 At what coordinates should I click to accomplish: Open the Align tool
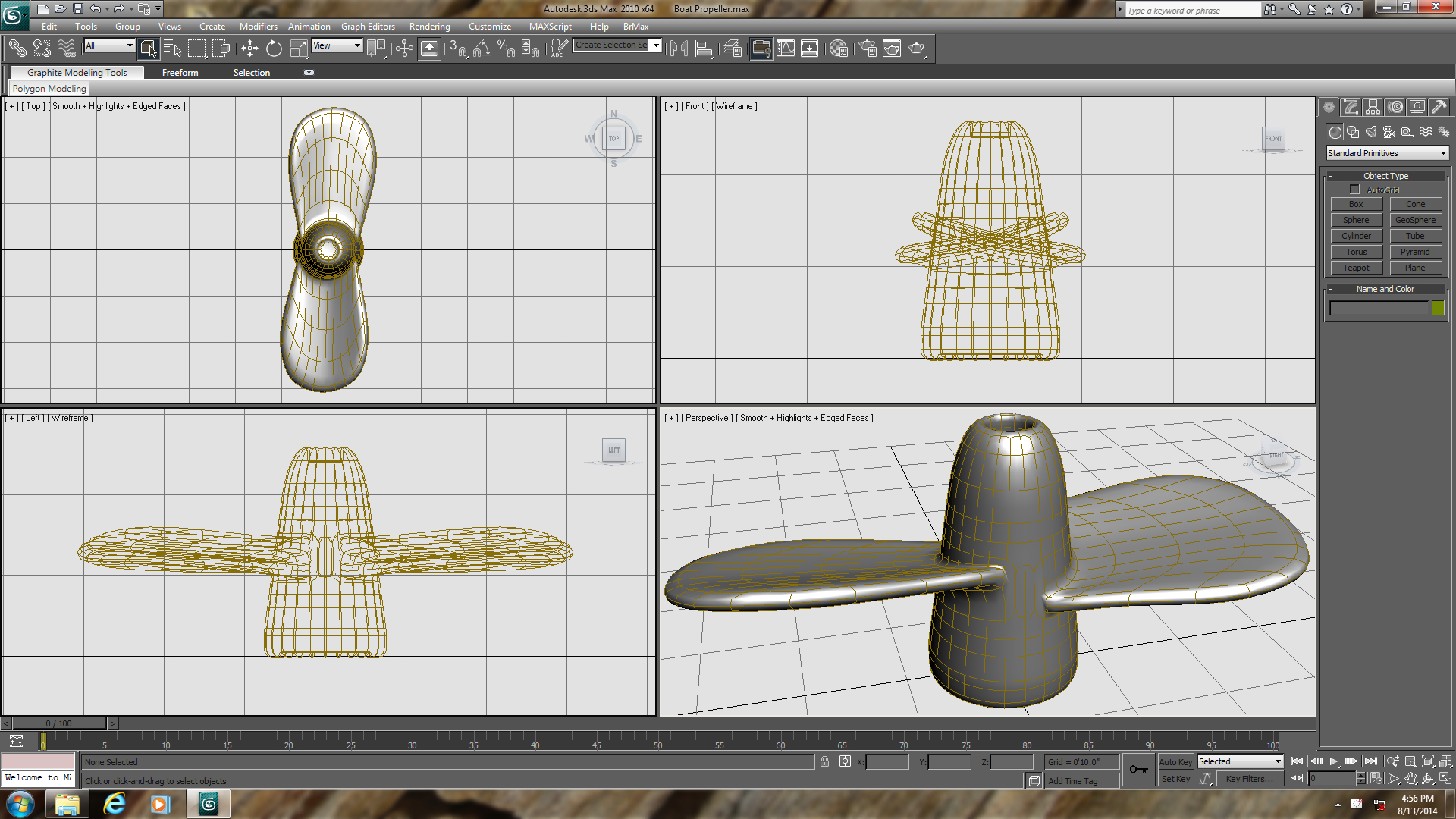pos(704,48)
